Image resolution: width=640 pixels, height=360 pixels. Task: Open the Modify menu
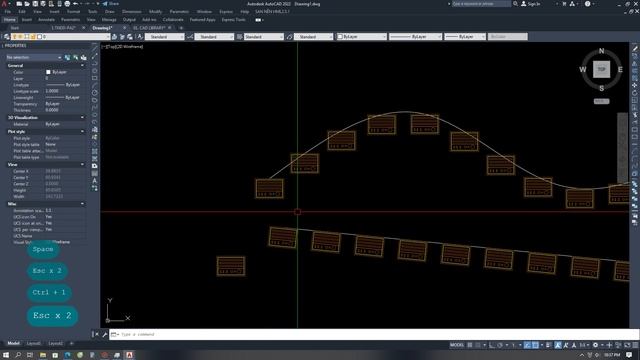pos(155,11)
